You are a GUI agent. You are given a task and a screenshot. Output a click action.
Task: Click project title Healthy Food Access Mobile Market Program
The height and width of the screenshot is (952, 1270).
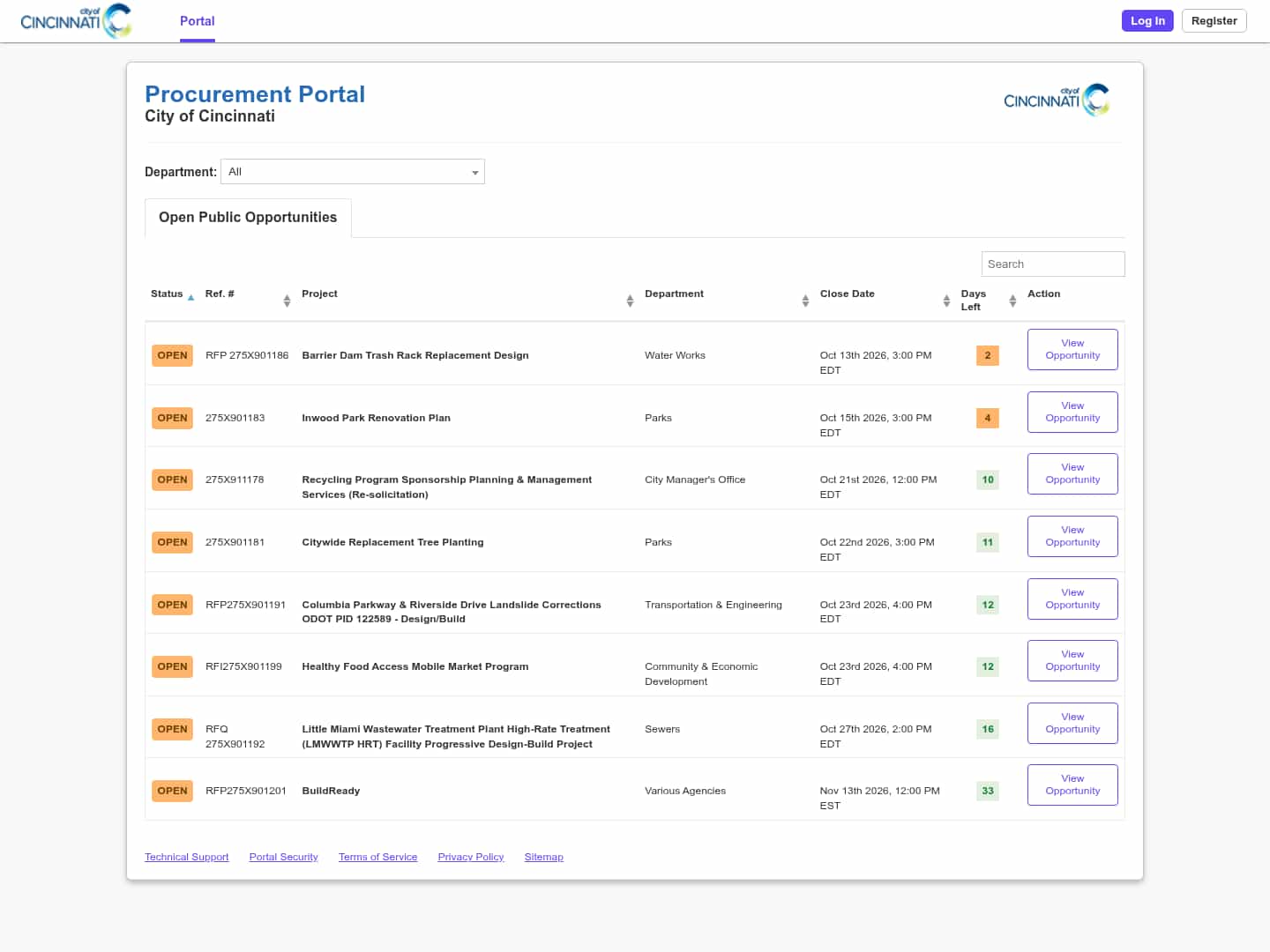coord(415,666)
